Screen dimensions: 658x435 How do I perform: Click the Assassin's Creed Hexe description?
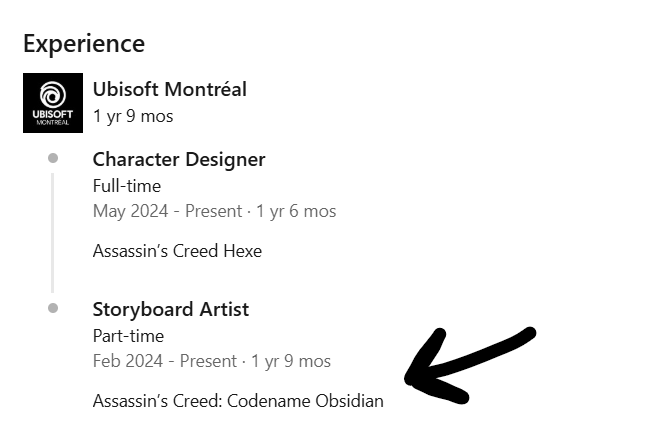click(177, 251)
